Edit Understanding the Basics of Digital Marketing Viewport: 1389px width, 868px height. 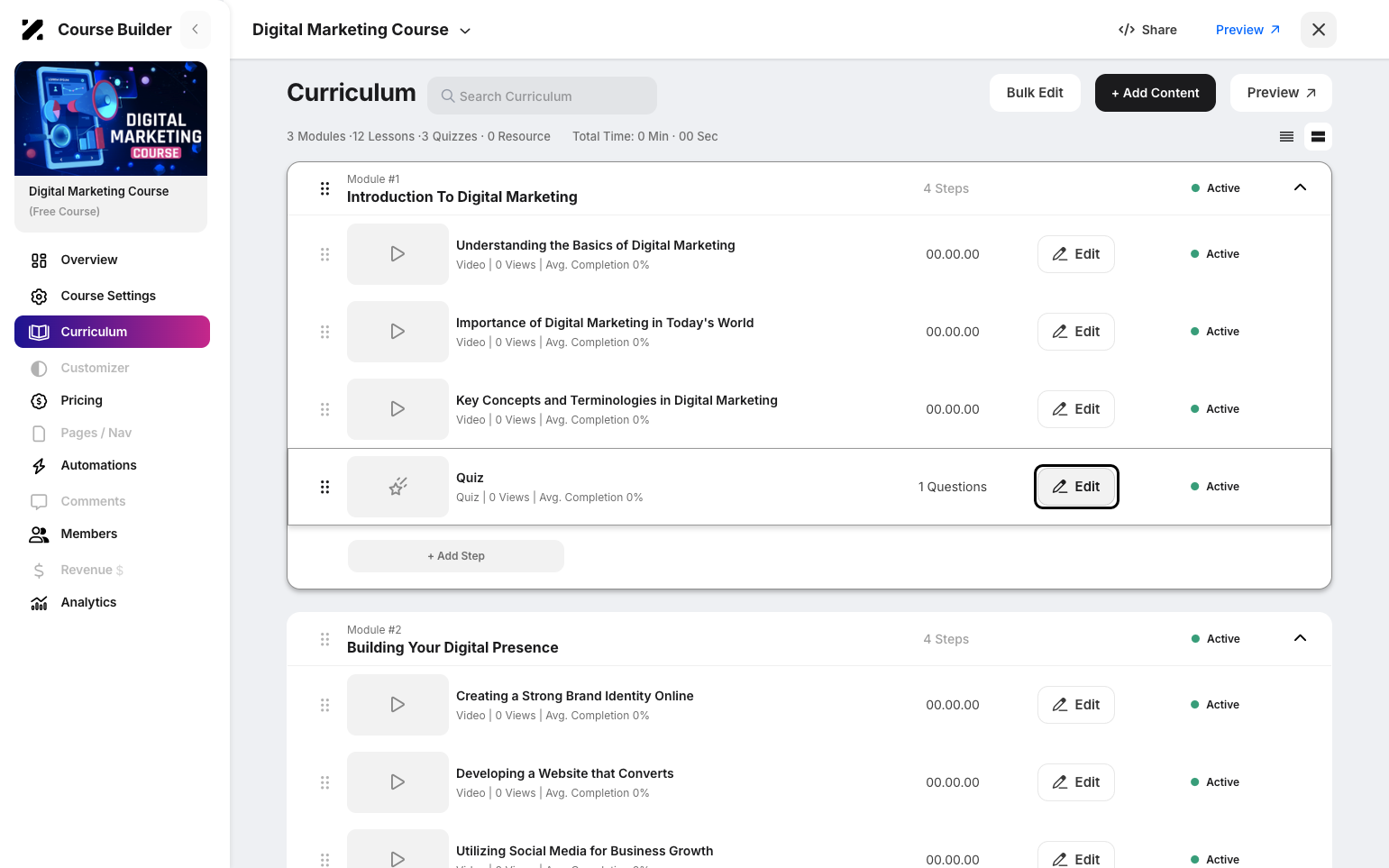tap(1076, 254)
